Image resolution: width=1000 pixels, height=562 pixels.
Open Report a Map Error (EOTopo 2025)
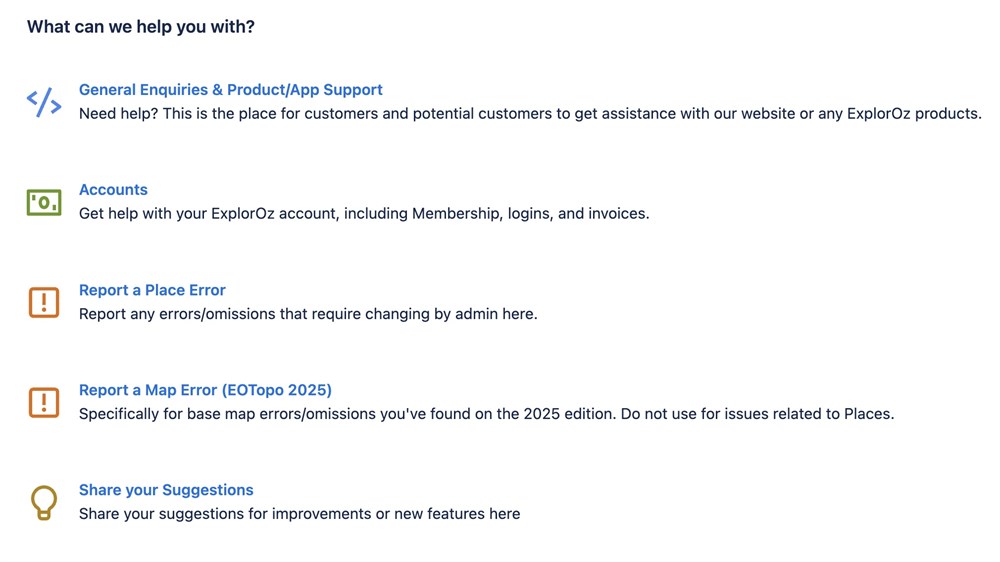[x=205, y=390]
